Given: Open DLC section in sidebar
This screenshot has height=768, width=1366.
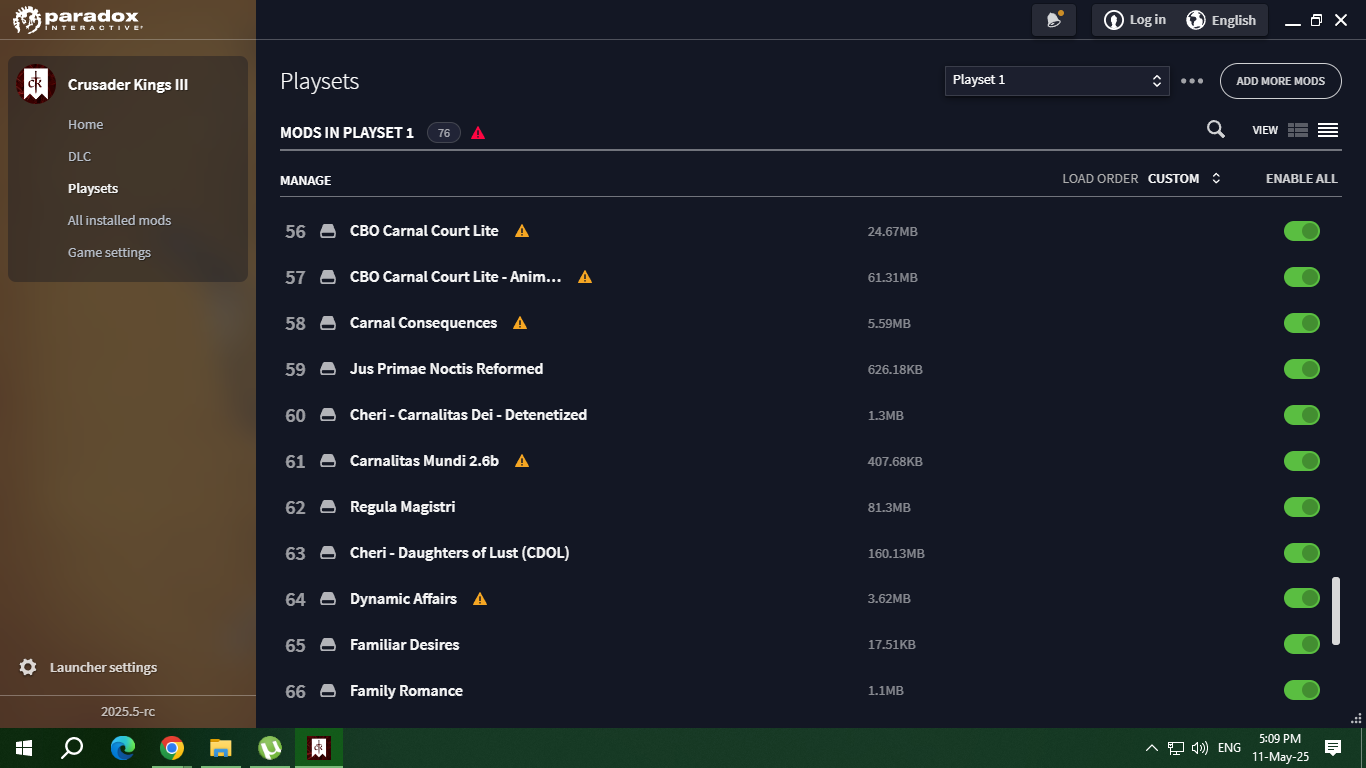Looking at the screenshot, I should pos(79,156).
